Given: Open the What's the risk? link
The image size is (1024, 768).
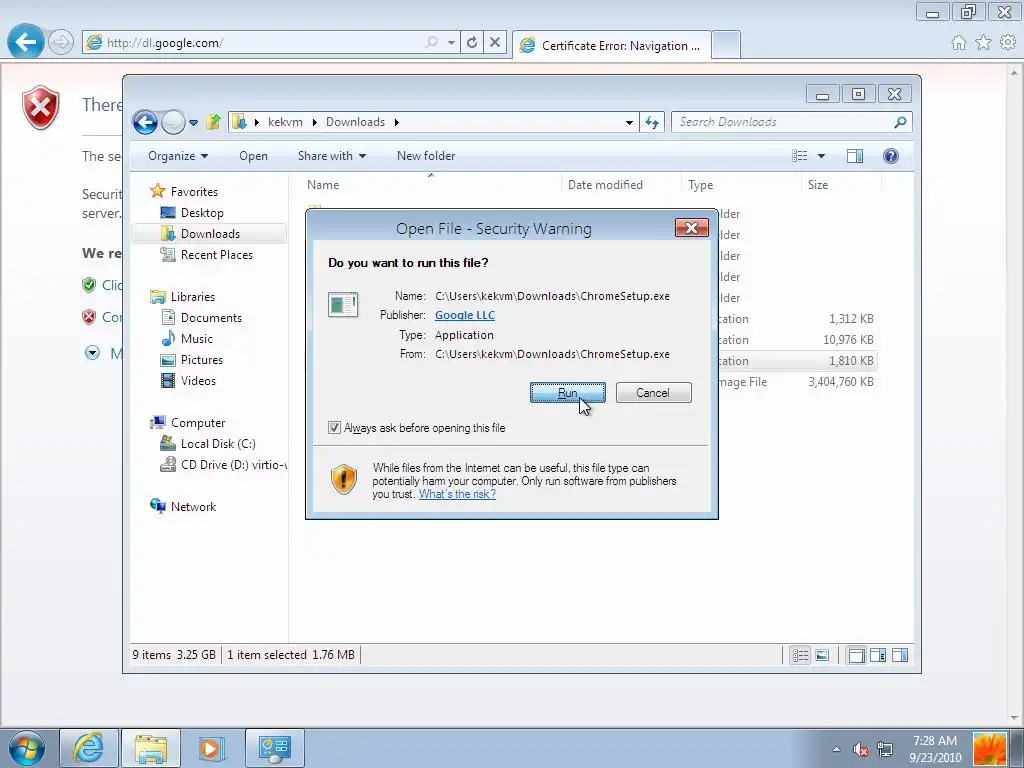Looking at the screenshot, I should (x=457, y=494).
